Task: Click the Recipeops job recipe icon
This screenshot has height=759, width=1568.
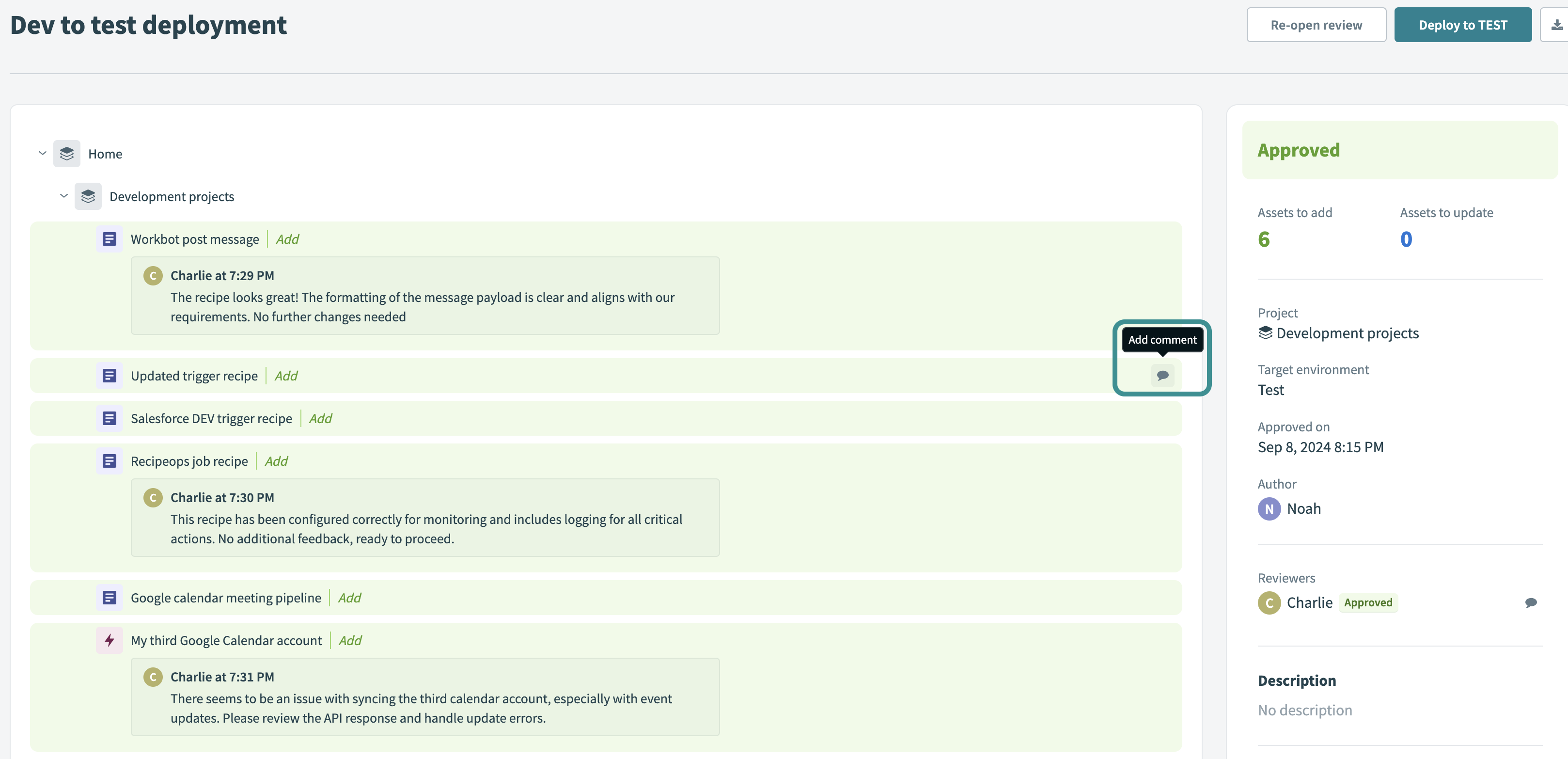Action: coord(110,461)
